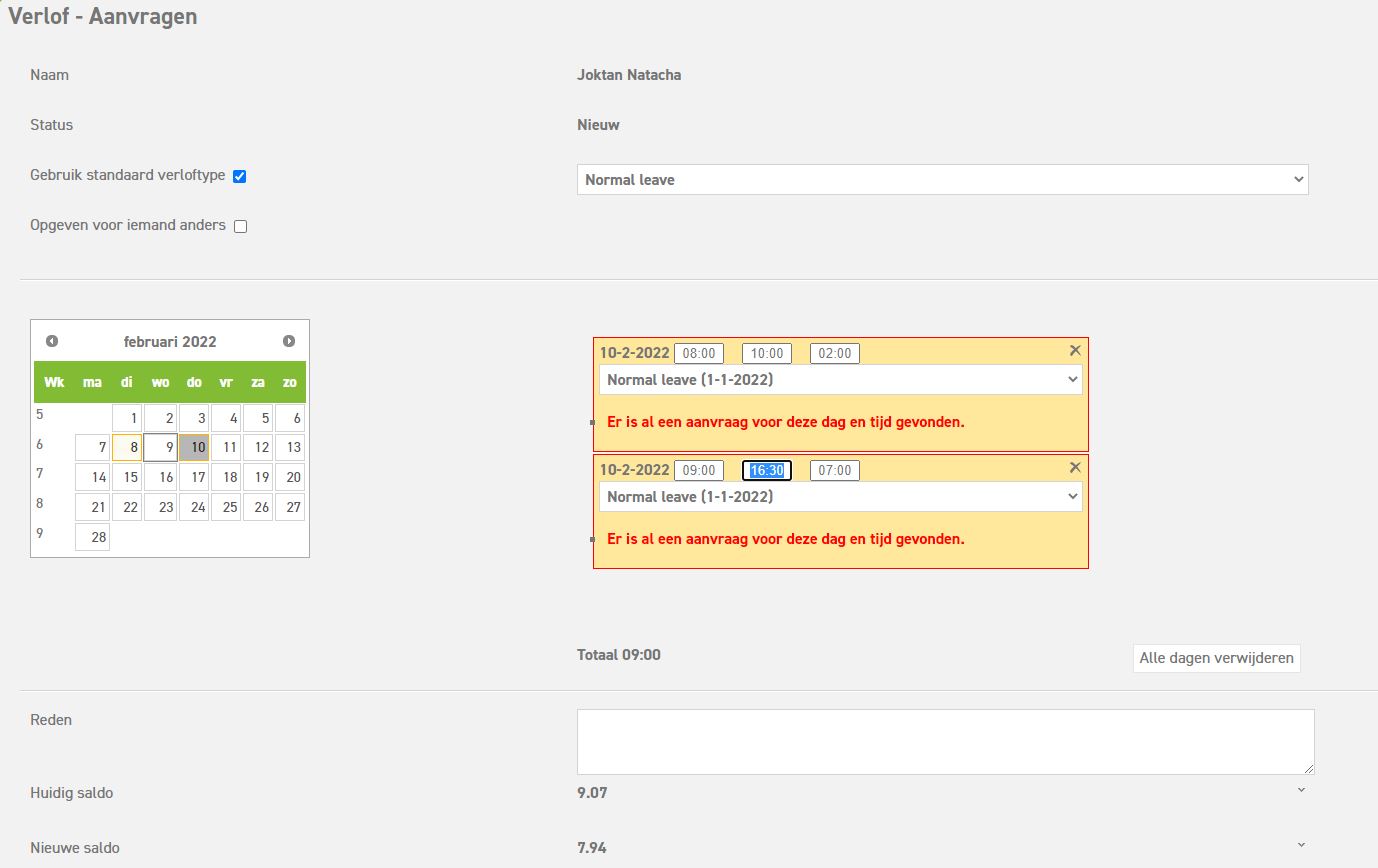The image size is (1378, 868).
Task: Click the Reden text area
Action: click(x=945, y=741)
